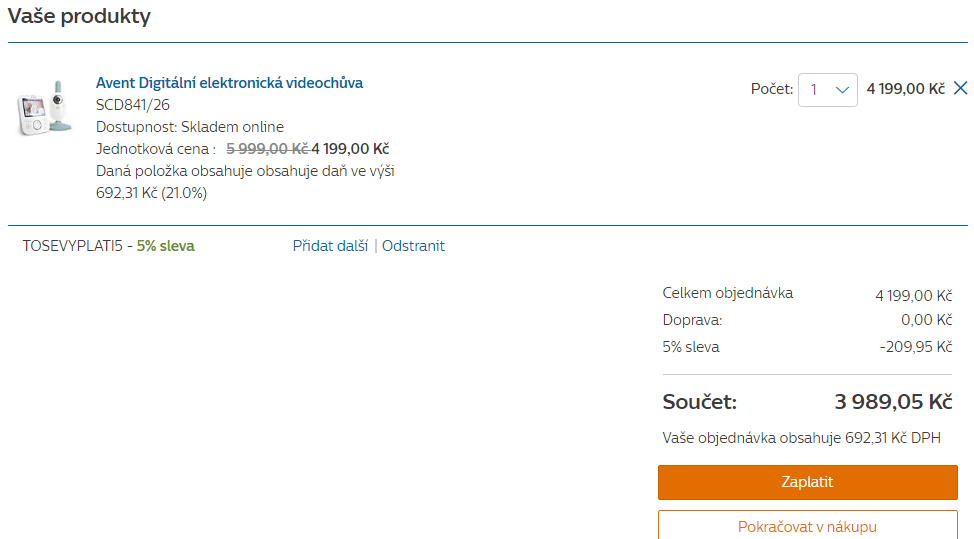Remove the product with the X icon
This screenshot has width=974, height=539.
[960, 88]
